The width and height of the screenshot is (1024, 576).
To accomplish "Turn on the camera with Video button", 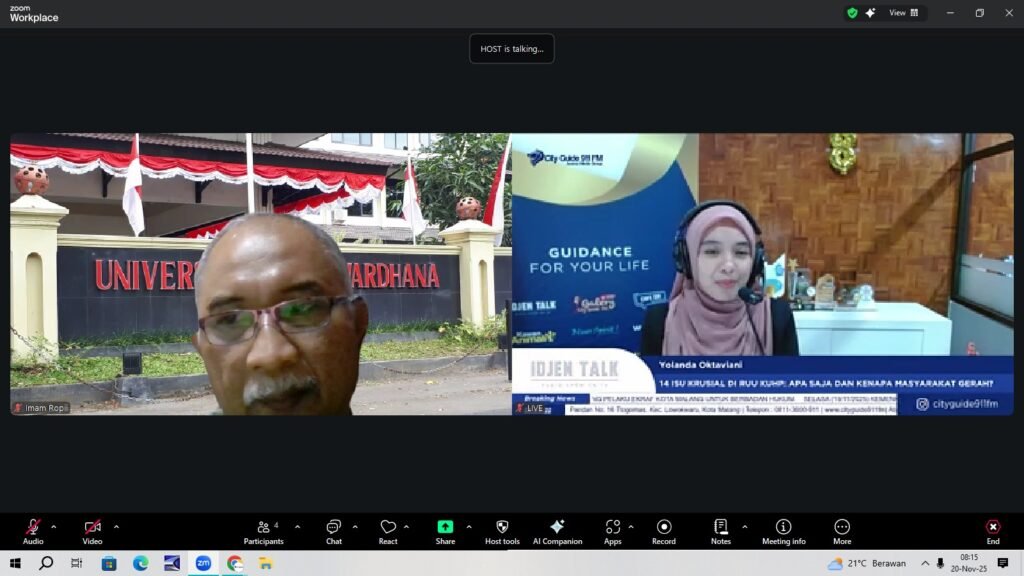I will point(92,528).
